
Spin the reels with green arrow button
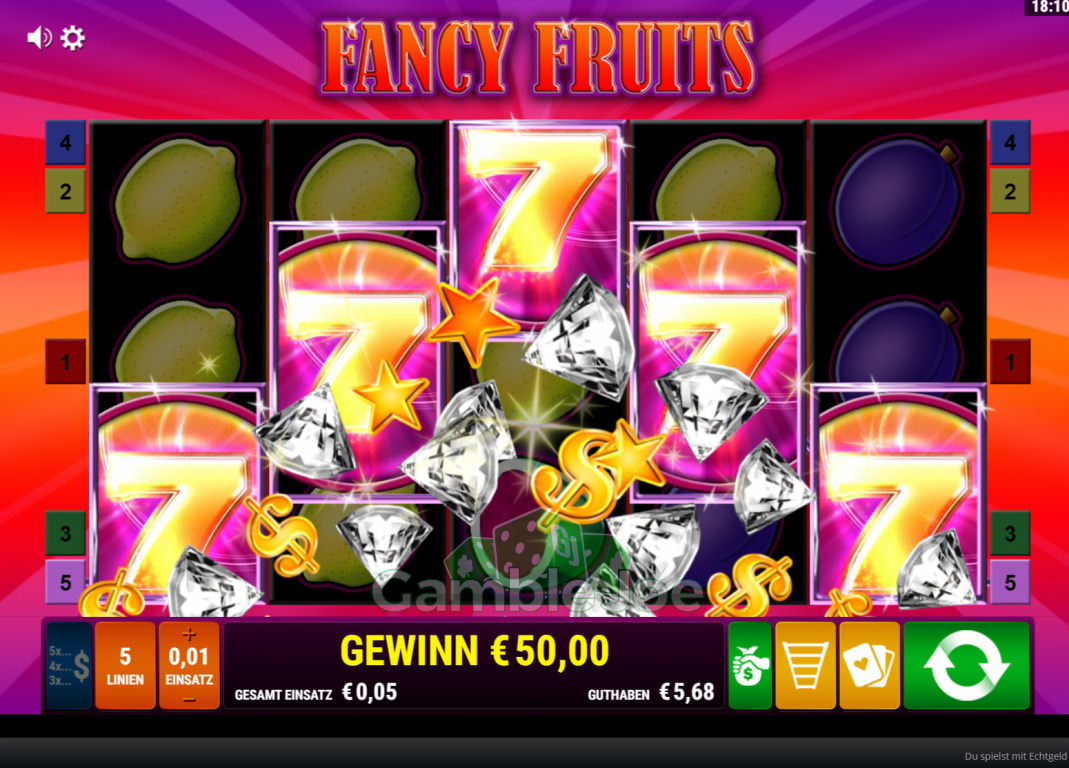966,665
